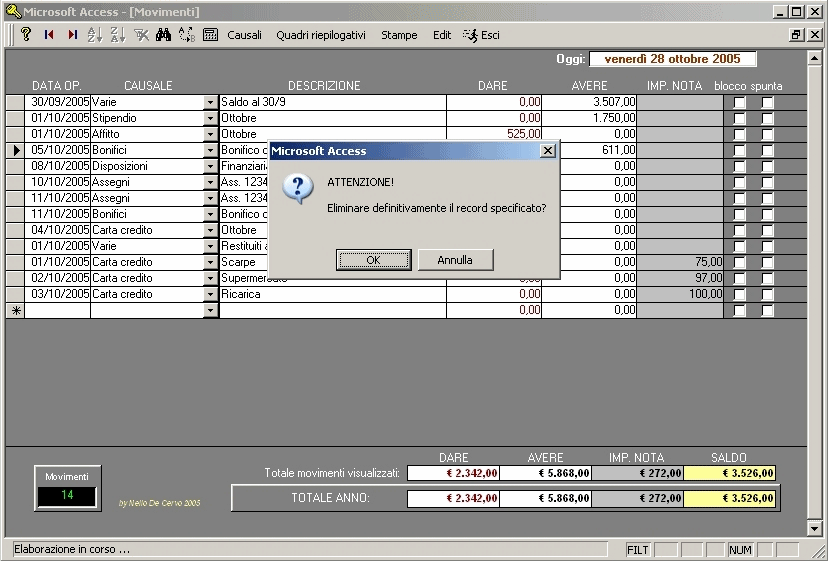Click Movimenti counter showing 14
This screenshot has width=828, height=561.
(x=67, y=496)
